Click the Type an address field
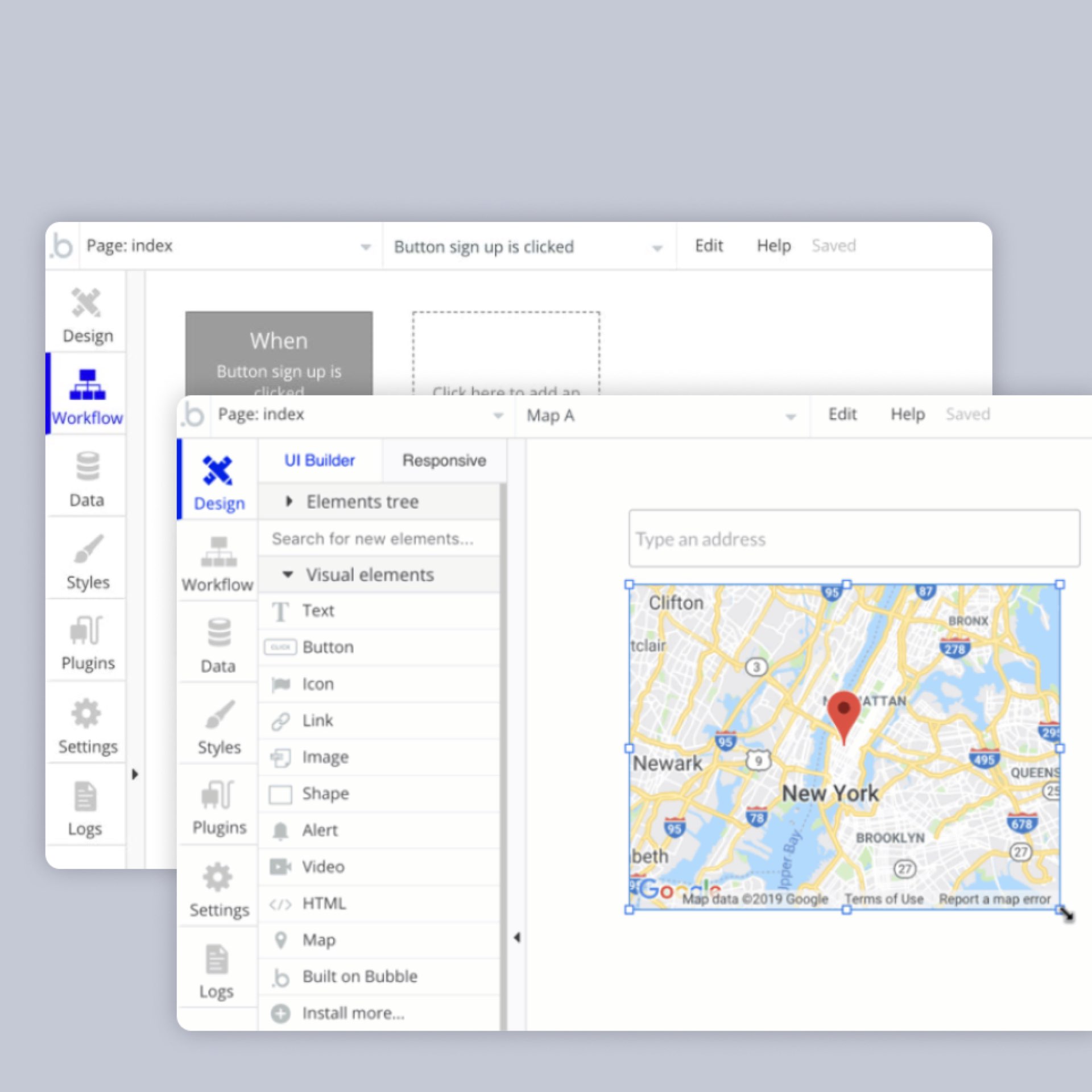This screenshot has width=1092, height=1092. (x=854, y=539)
